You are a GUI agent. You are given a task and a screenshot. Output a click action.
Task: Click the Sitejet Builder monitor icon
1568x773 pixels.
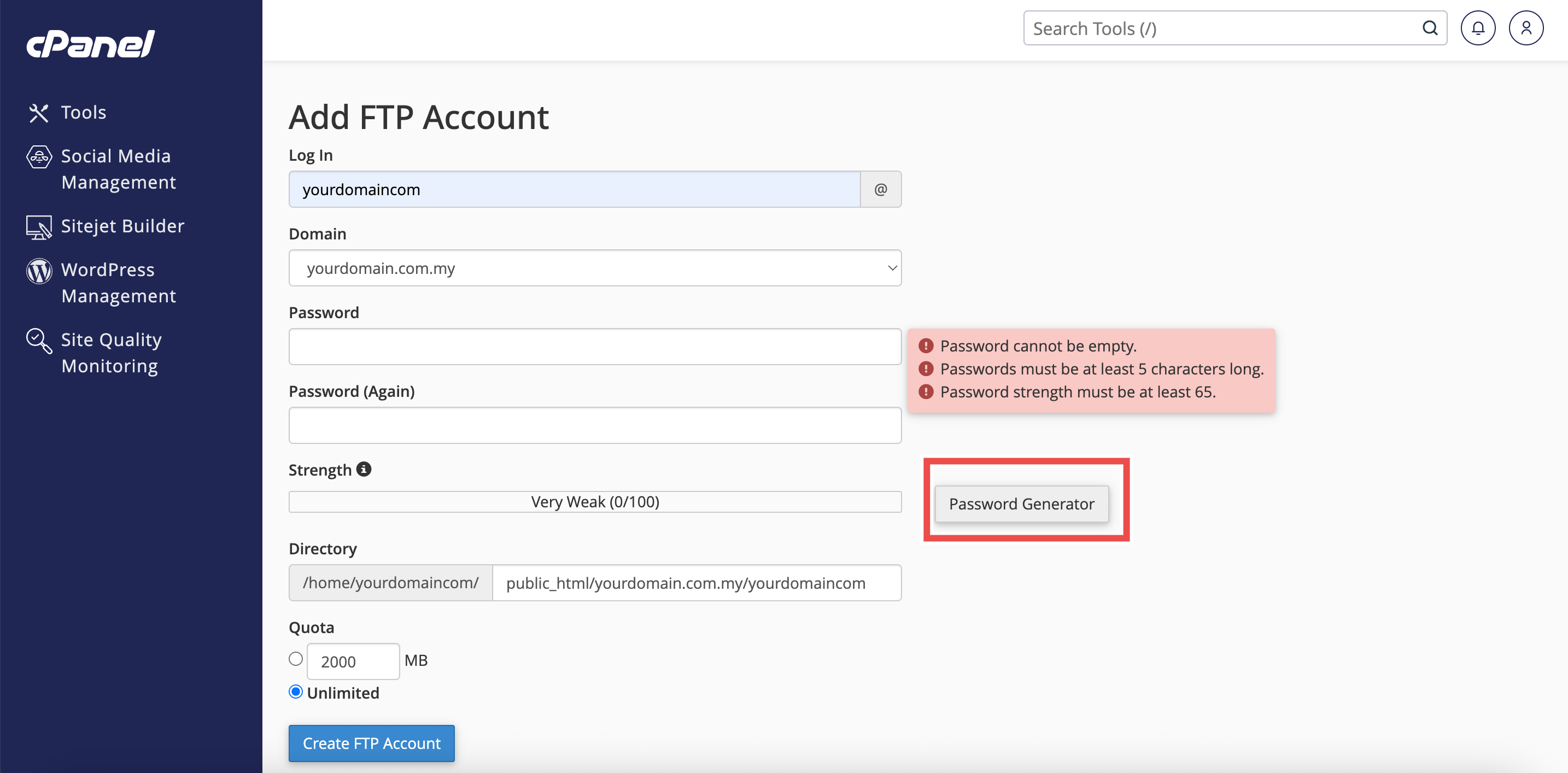[x=39, y=227]
